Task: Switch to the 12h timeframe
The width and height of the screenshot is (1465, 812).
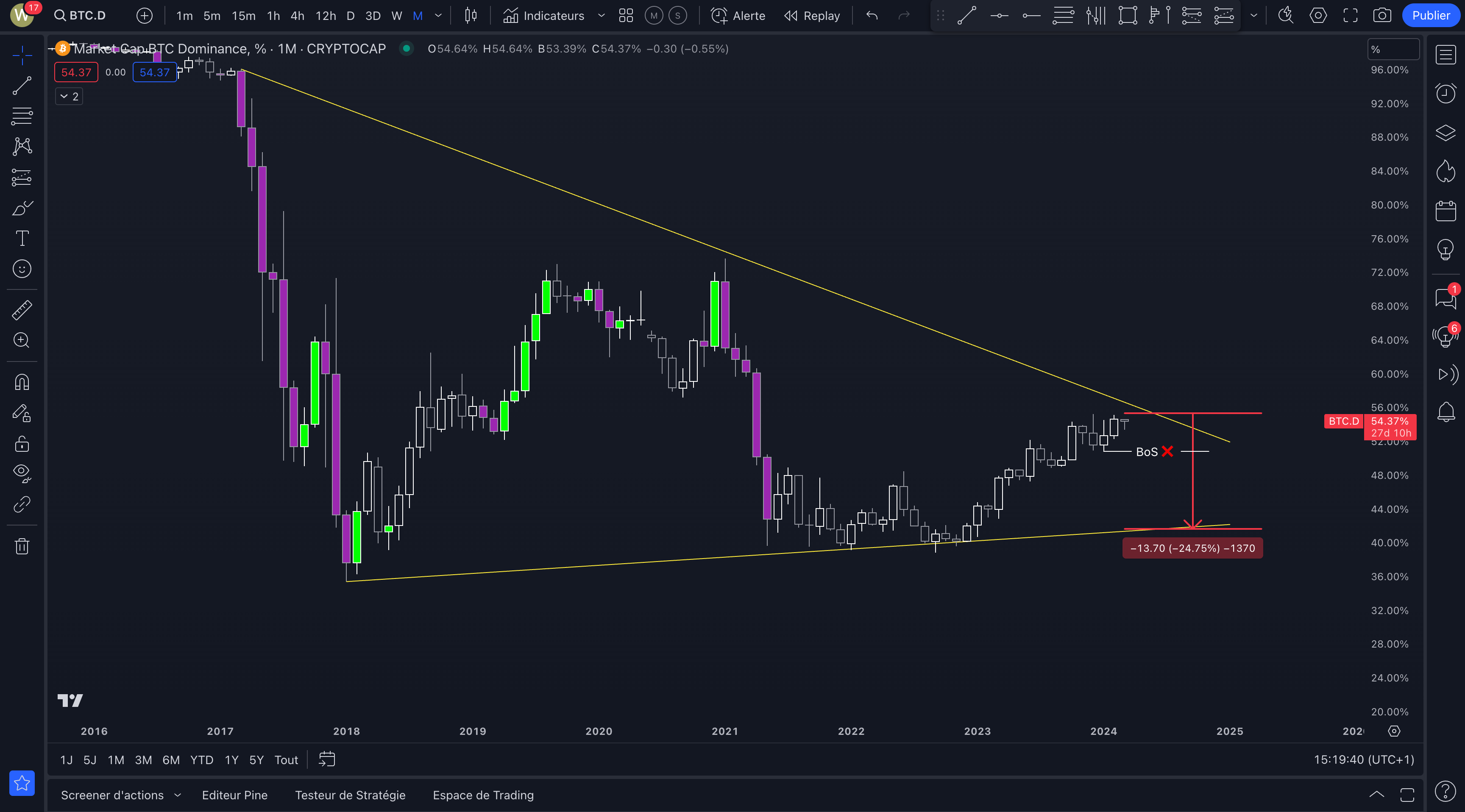Action: pyautogui.click(x=326, y=15)
